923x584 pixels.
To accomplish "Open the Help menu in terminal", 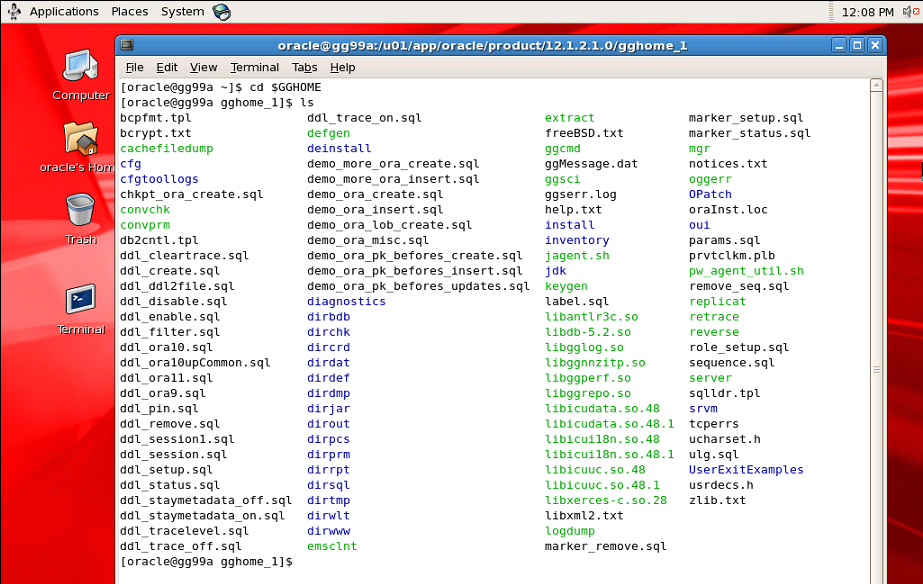I will [x=342, y=67].
